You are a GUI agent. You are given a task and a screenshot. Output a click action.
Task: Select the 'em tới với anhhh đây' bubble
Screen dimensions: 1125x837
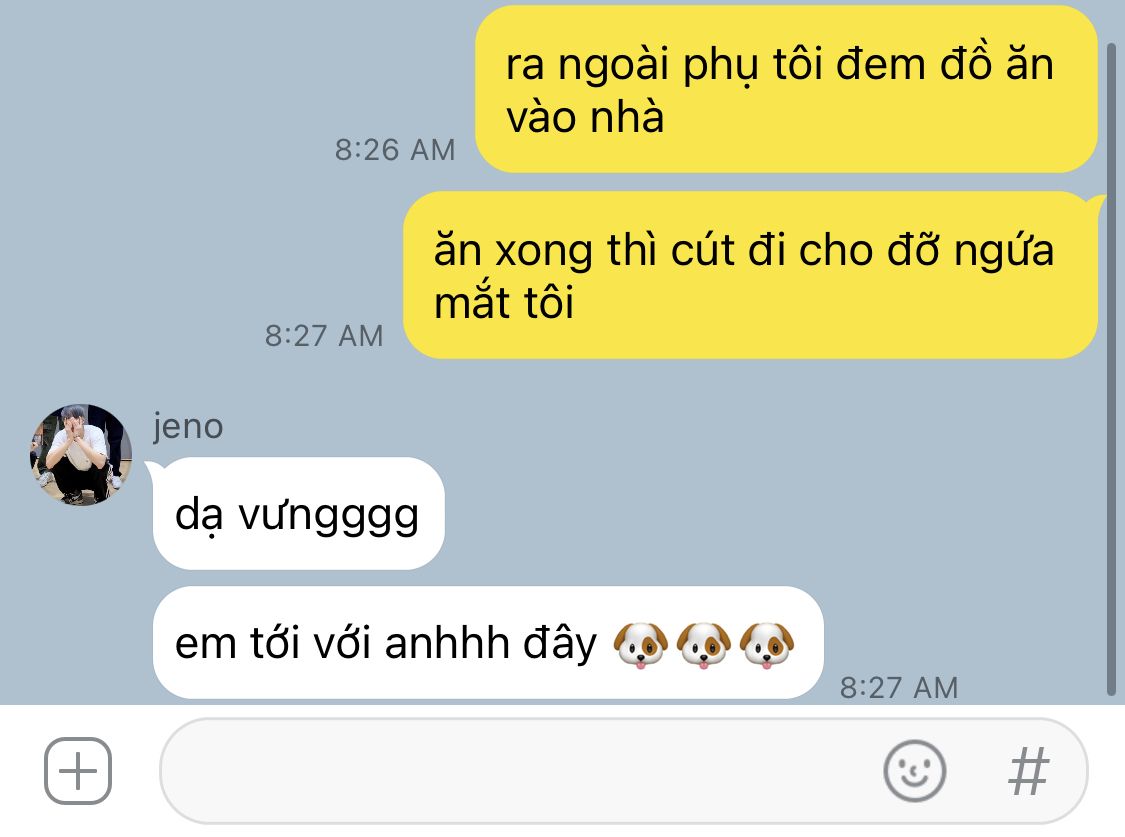click(488, 643)
